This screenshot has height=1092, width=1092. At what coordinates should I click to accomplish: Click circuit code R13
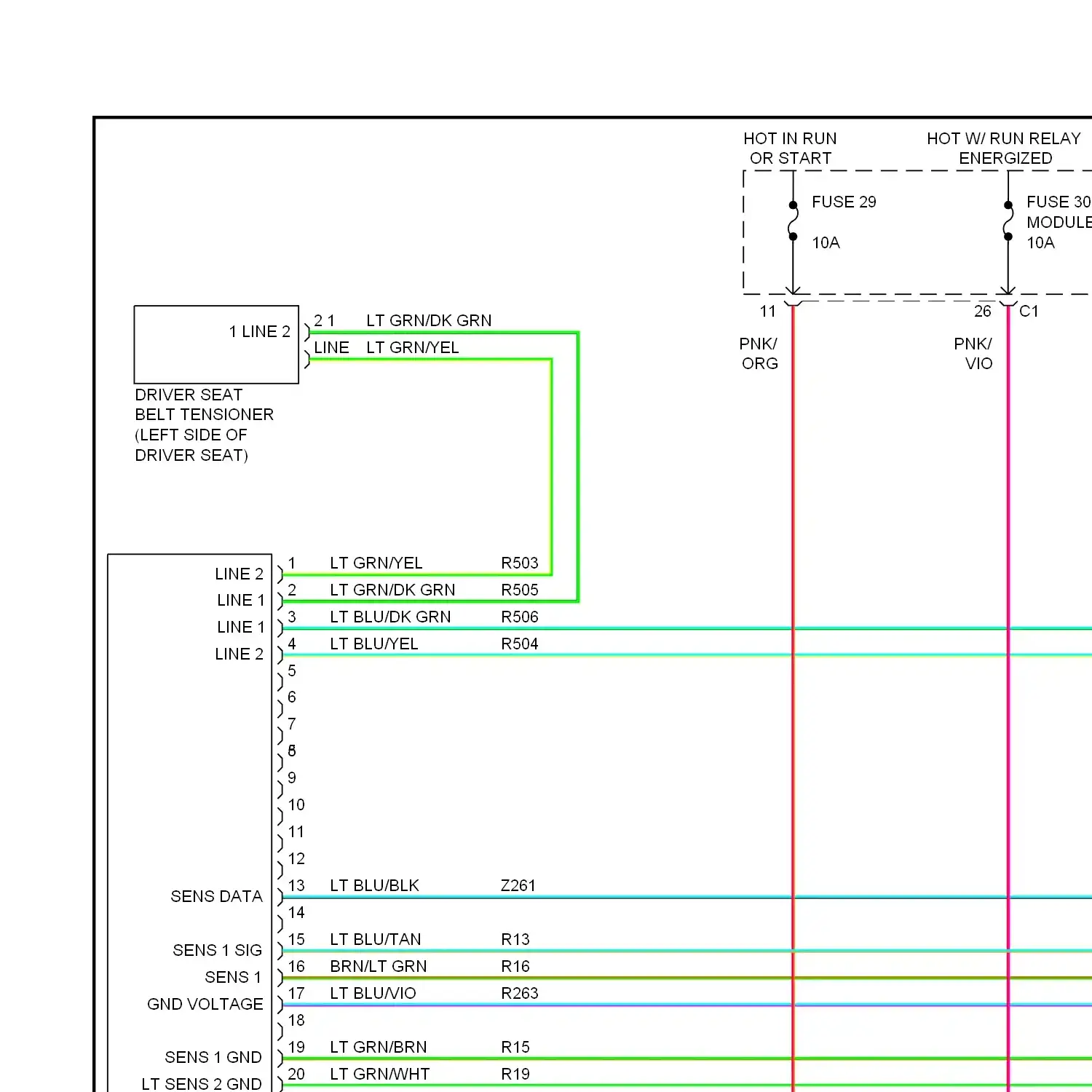point(515,939)
